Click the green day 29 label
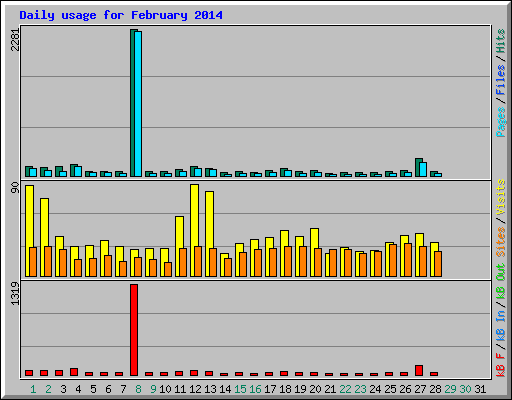 [450, 389]
